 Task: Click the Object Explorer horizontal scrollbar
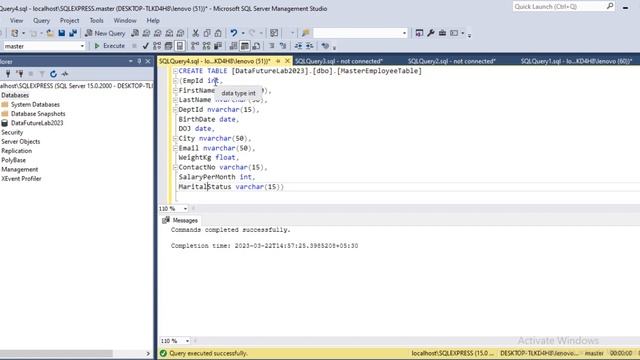(x=56, y=353)
